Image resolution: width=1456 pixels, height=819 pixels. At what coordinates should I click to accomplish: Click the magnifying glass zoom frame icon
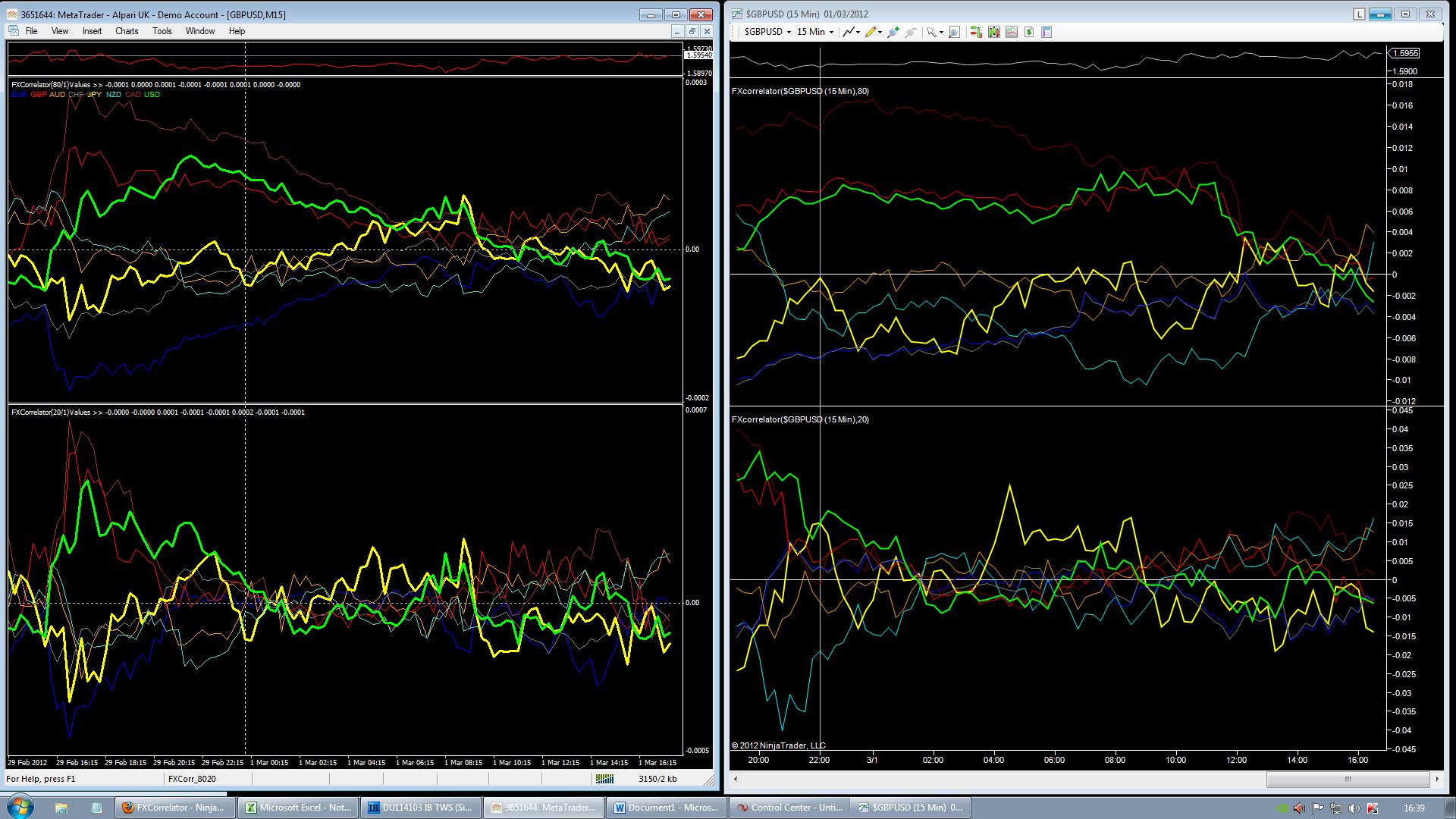(954, 32)
